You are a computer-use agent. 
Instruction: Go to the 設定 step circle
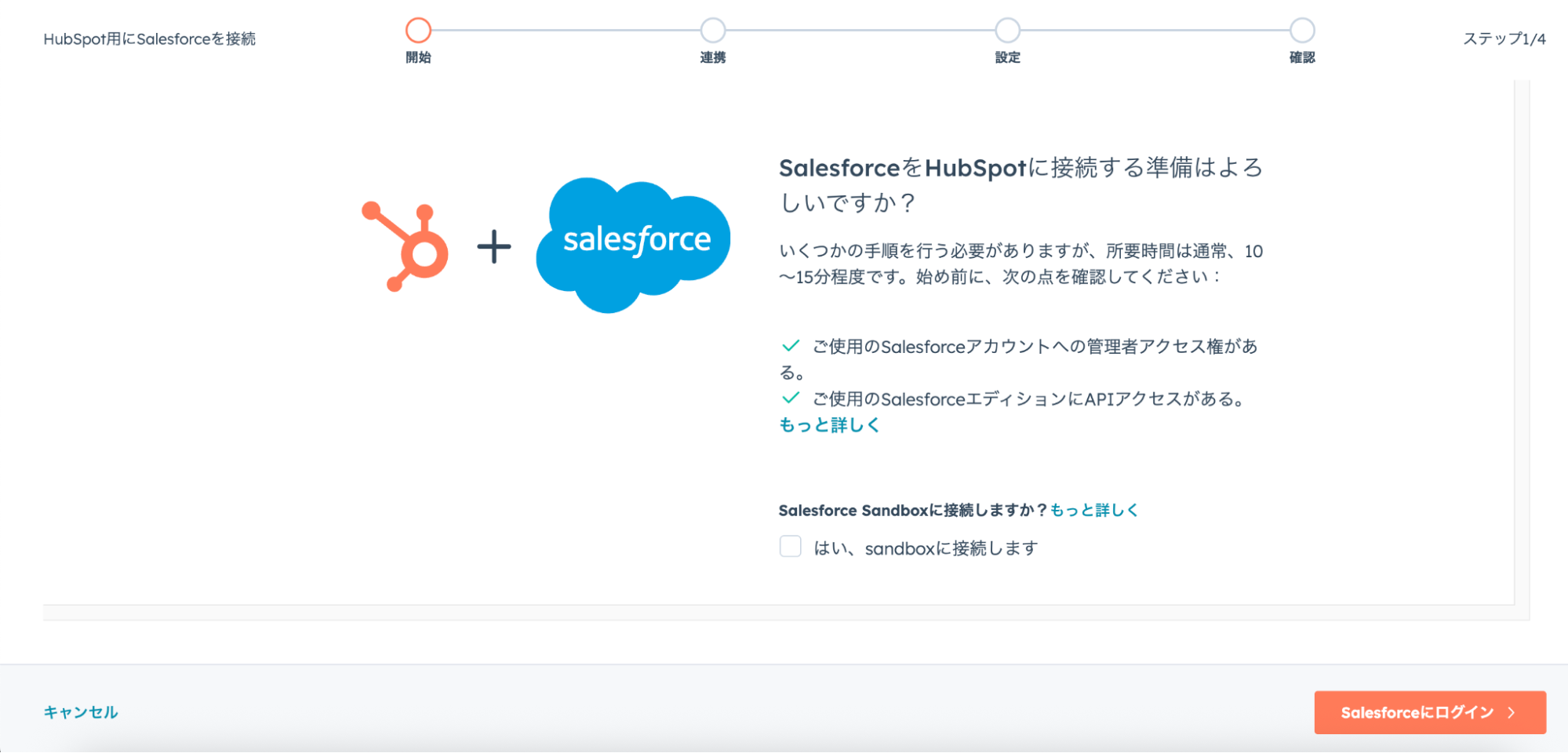point(1007,31)
